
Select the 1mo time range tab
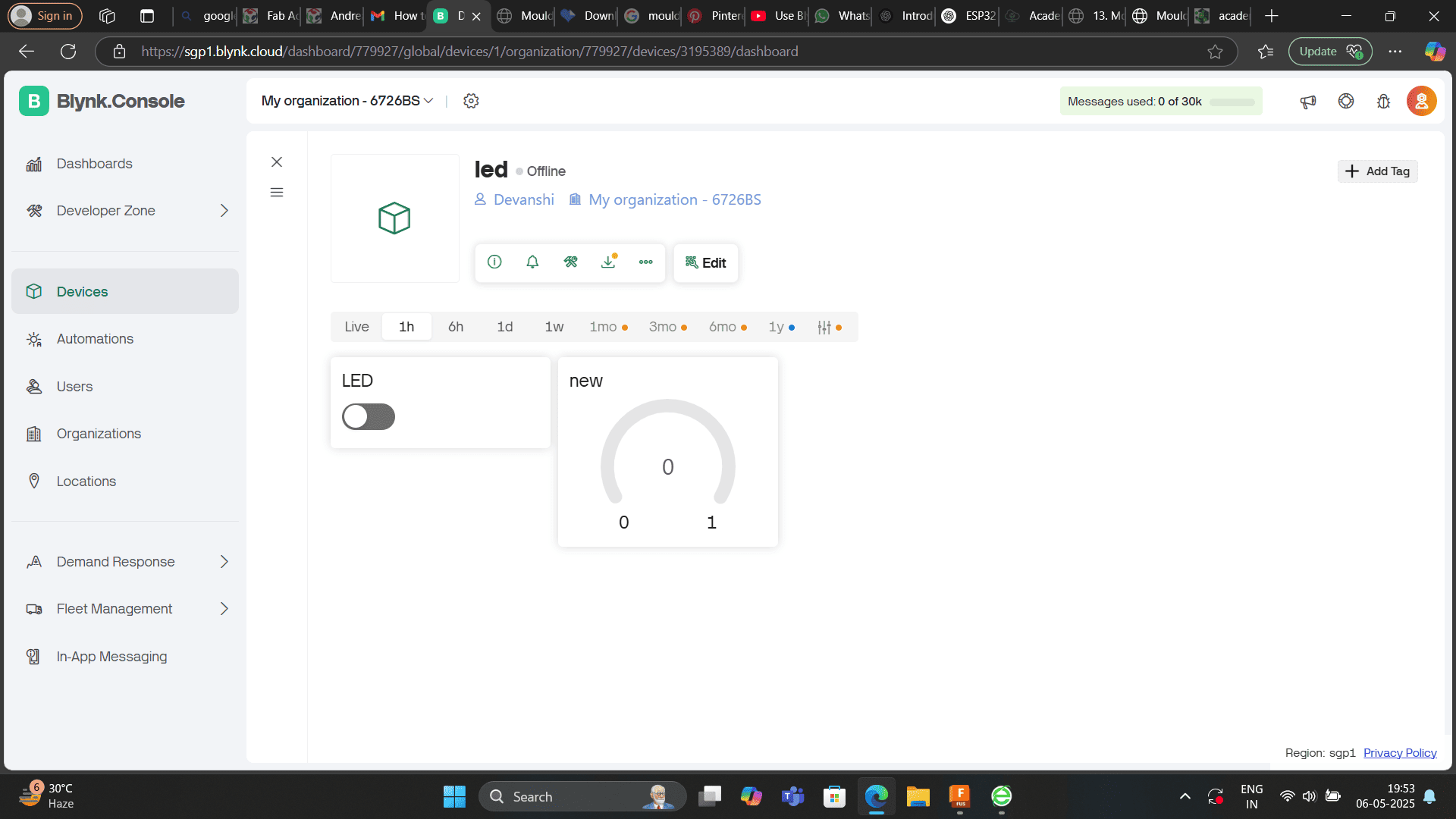(x=608, y=327)
